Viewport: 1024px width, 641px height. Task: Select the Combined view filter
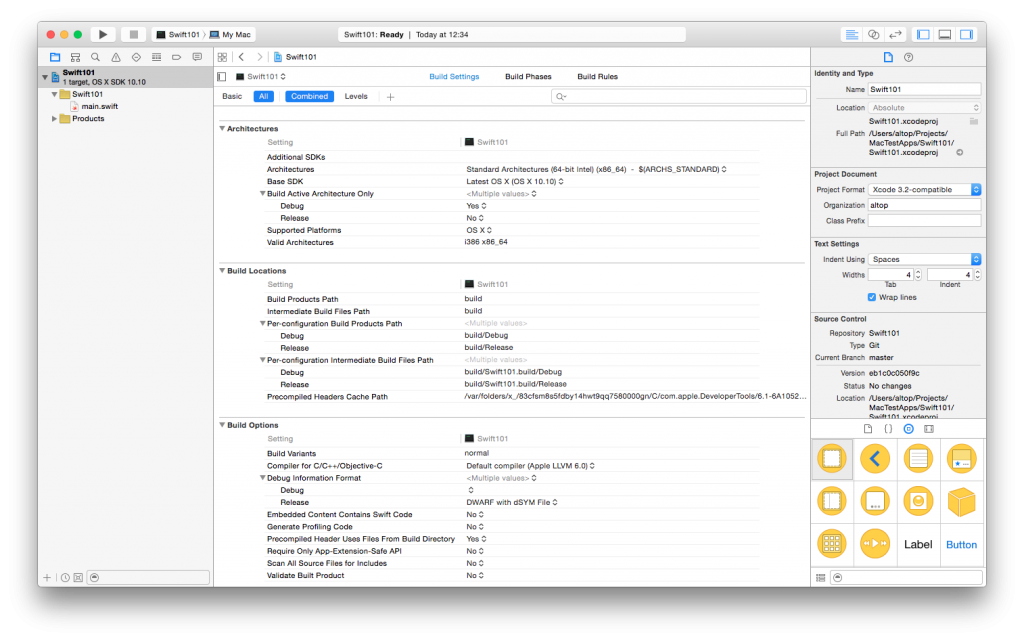tap(310, 96)
